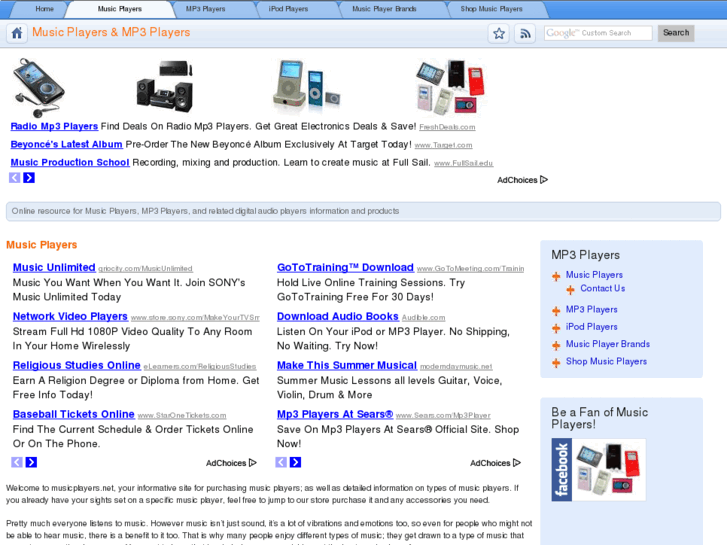
Task: Open the Shop Music Players tab
Action: tap(491, 9)
